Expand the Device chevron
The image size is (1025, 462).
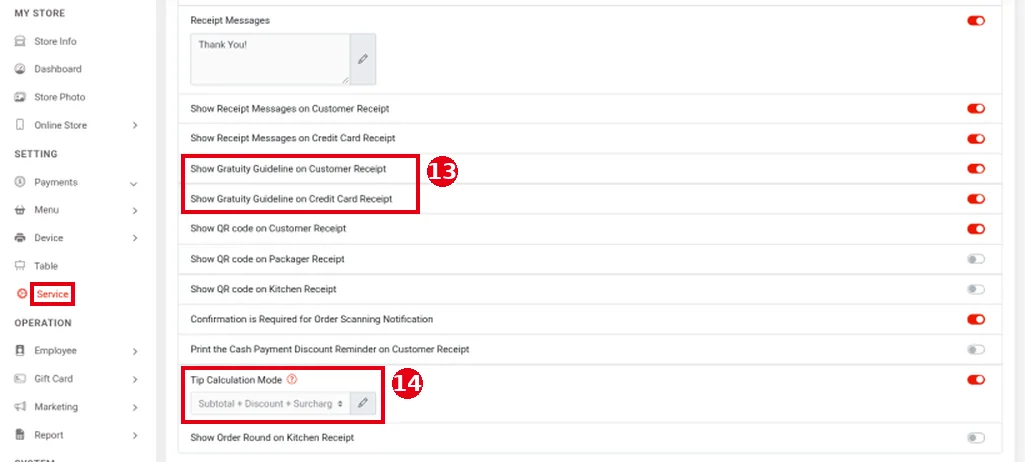(135, 239)
